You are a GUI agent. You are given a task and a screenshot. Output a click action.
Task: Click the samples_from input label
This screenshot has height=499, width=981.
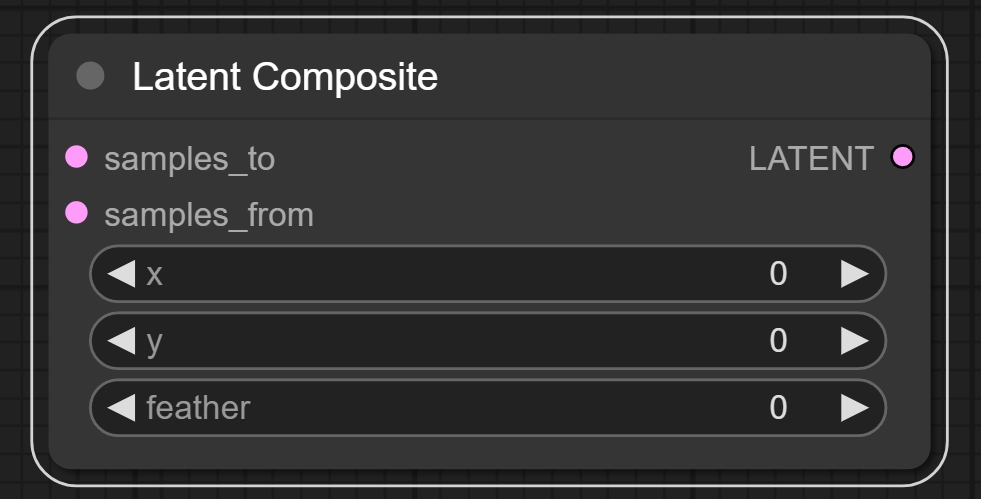[208, 214]
